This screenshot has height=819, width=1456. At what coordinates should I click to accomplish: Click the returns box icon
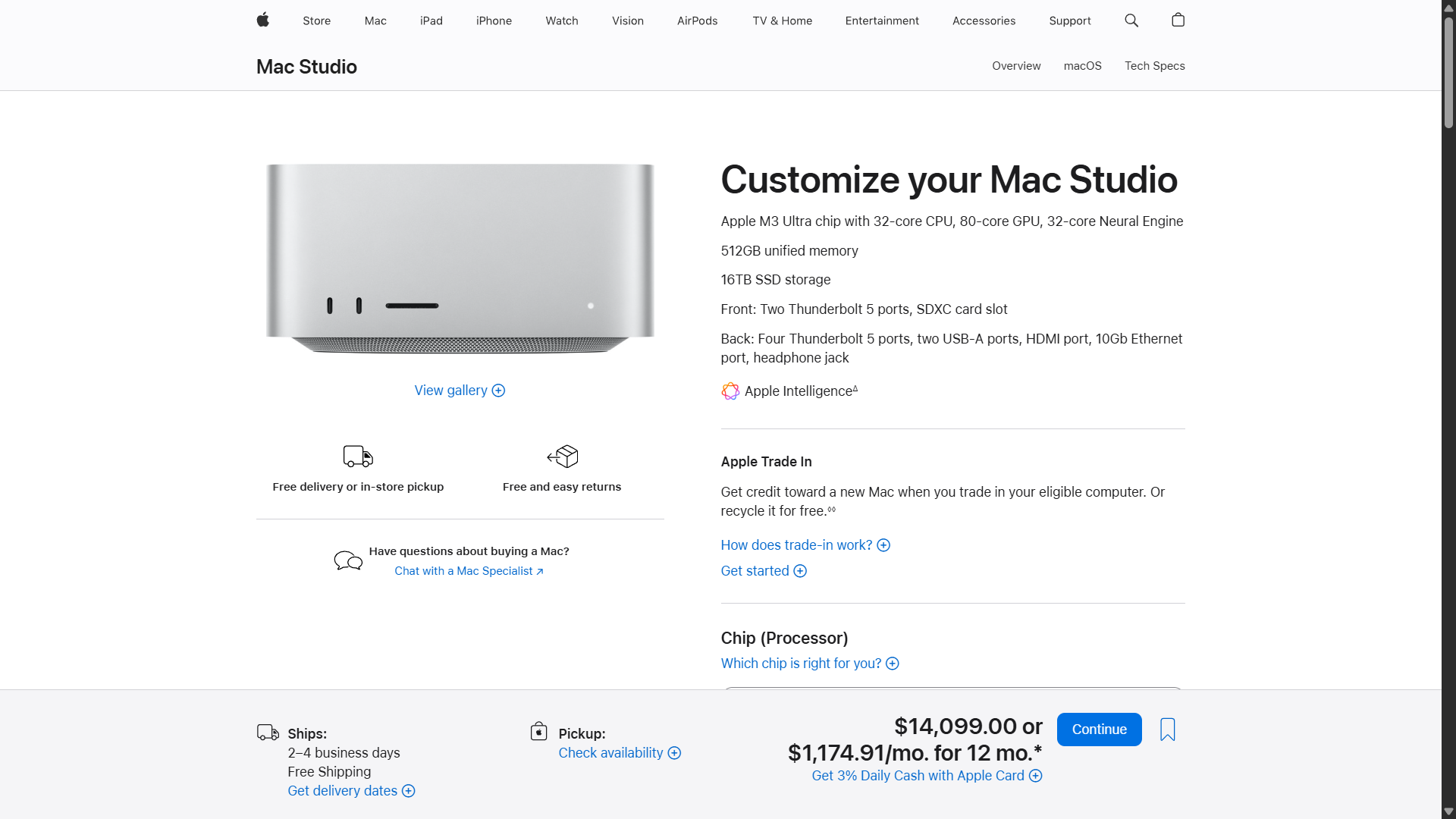point(562,457)
